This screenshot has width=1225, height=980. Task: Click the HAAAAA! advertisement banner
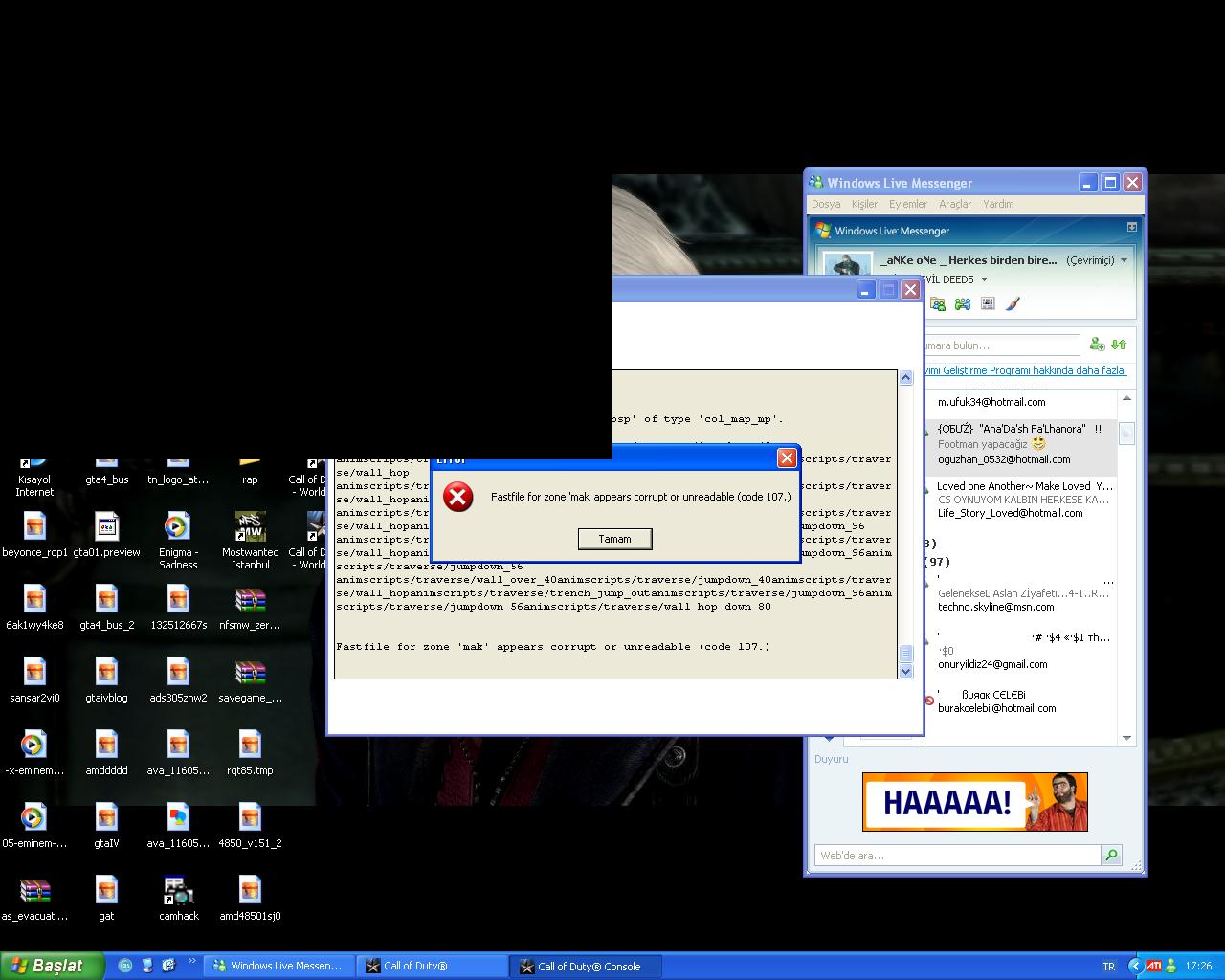coord(974,802)
